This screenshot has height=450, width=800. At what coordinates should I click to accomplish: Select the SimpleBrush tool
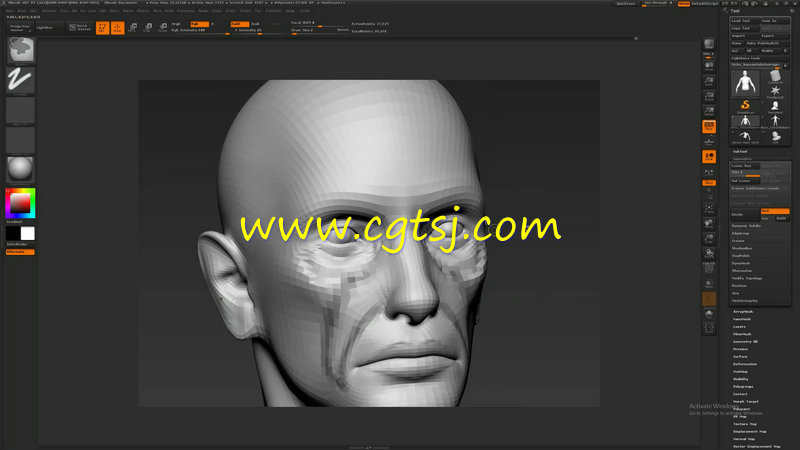click(745, 107)
